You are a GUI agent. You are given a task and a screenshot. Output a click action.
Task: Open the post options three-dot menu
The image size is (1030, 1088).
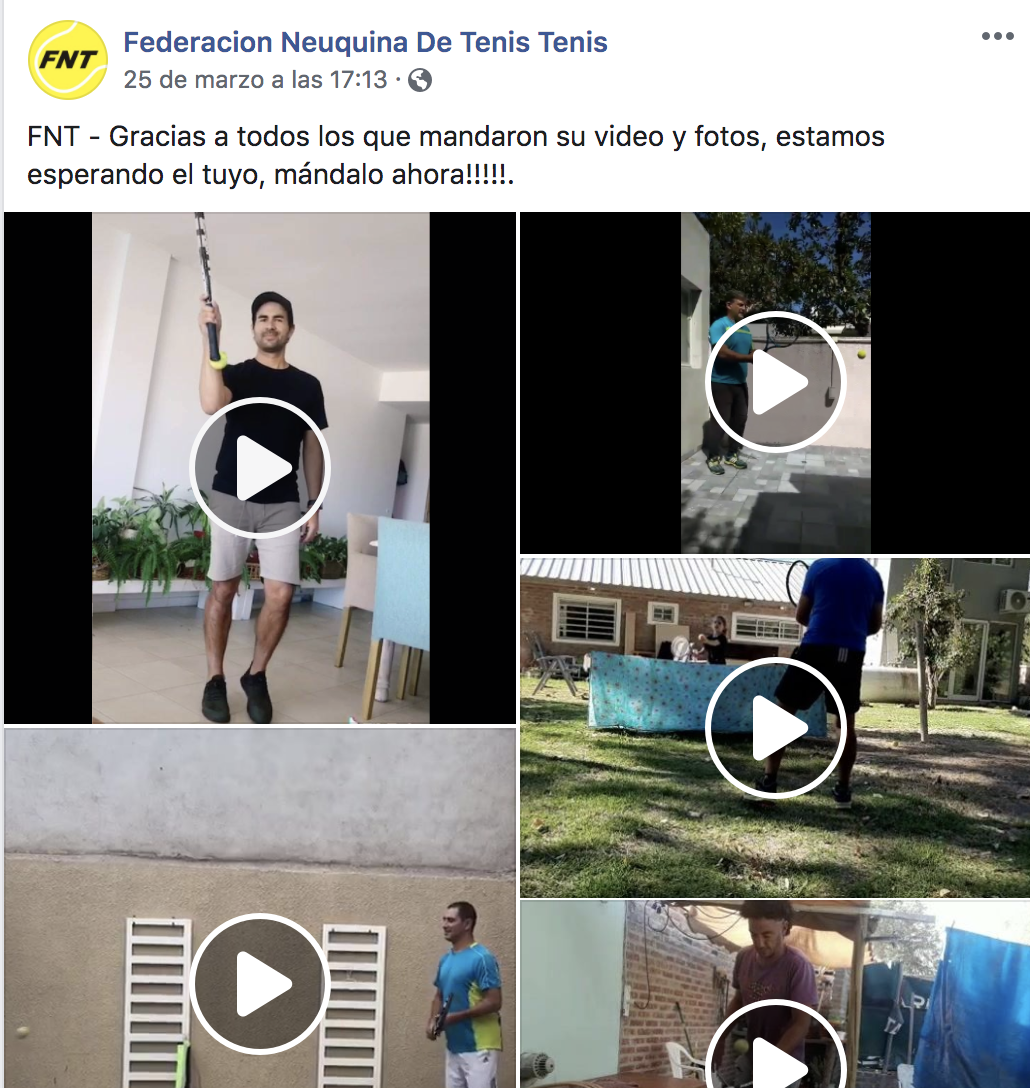click(997, 36)
